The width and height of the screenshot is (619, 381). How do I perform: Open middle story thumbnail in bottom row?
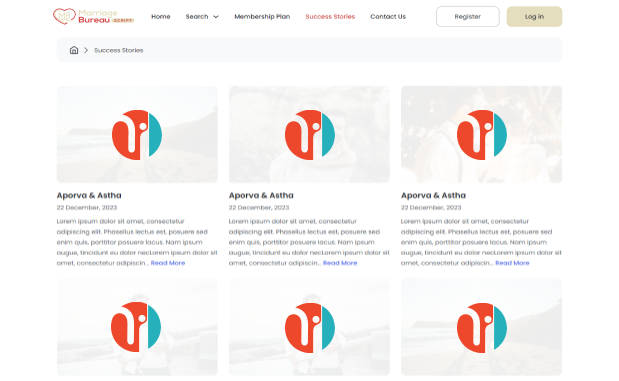pyautogui.click(x=309, y=327)
